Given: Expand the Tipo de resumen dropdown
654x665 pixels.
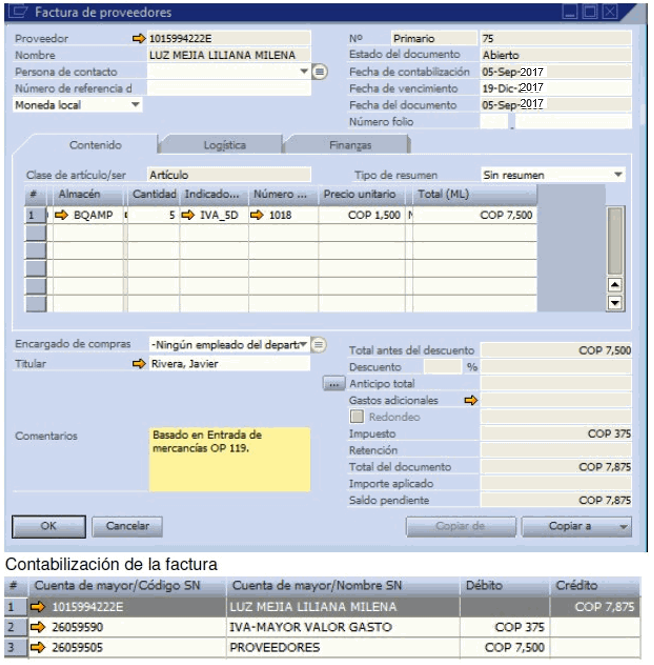Looking at the screenshot, I should (619, 175).
